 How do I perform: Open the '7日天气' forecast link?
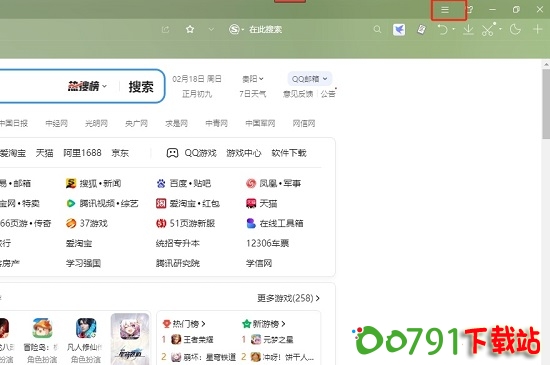click(x=253, y=94)
